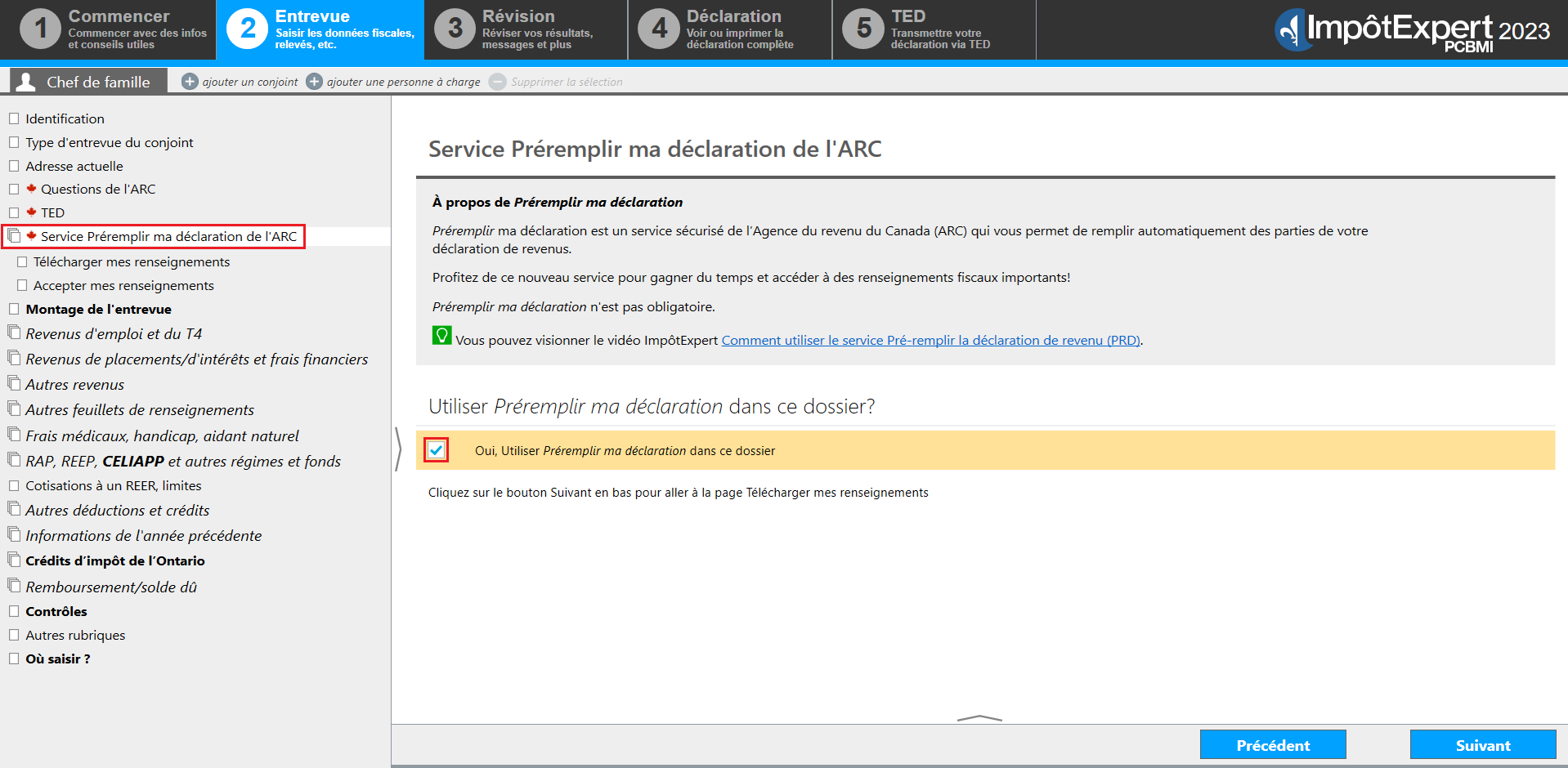Screen dimensions: 1568x768
Task: Click the green lightbulb tip icon
Action: tap(441, 336)
